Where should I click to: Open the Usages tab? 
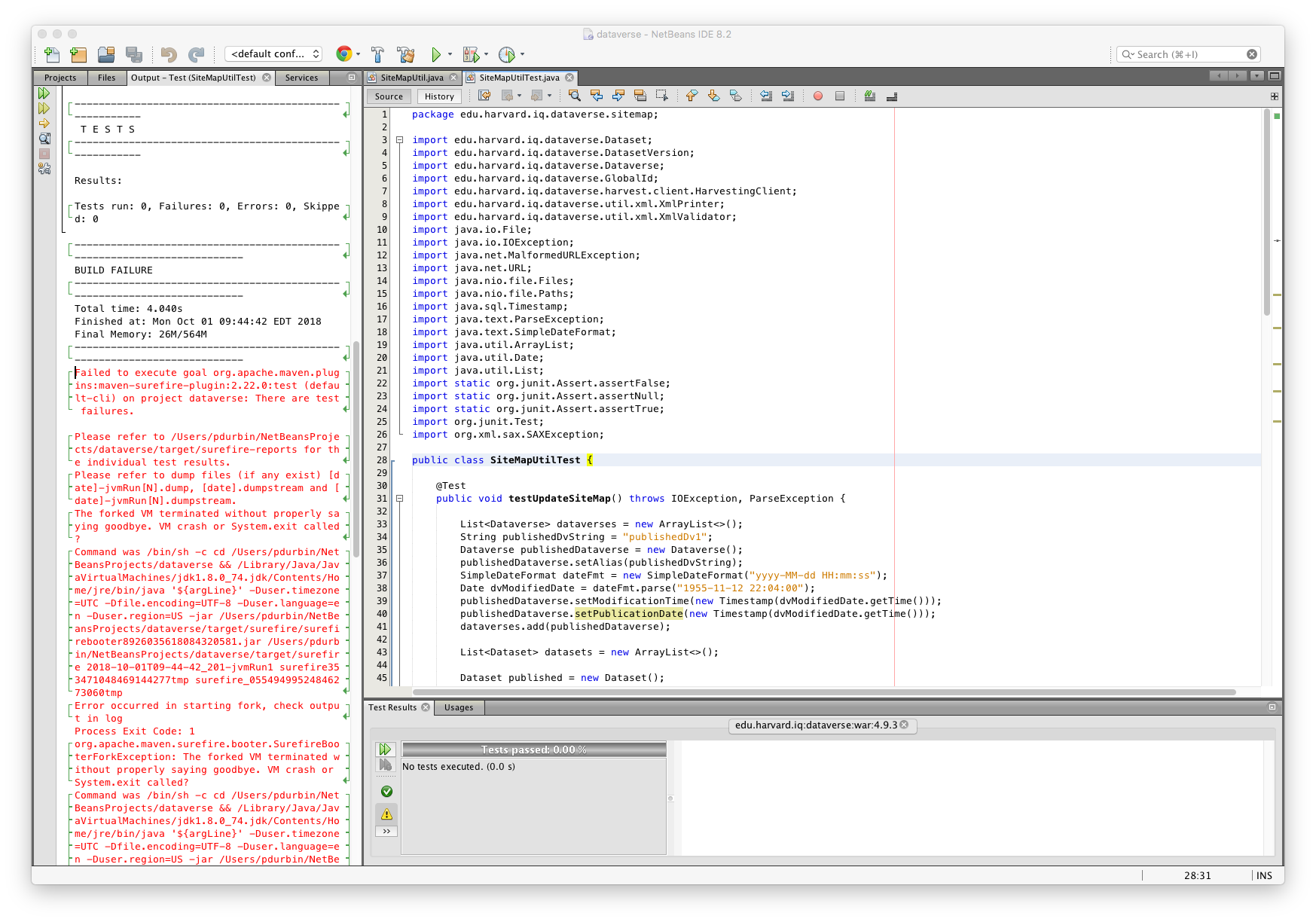[x=459, y=707]
